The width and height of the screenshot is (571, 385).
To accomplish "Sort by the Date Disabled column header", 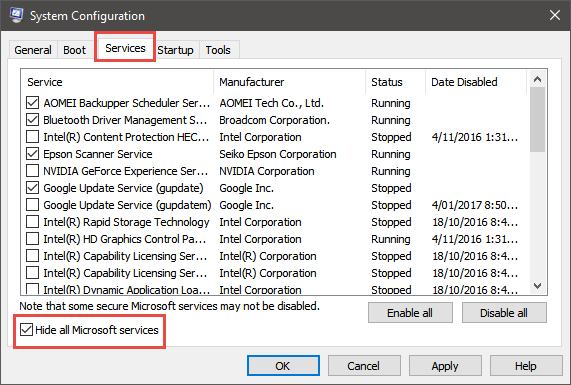I will tap(476, 82).
